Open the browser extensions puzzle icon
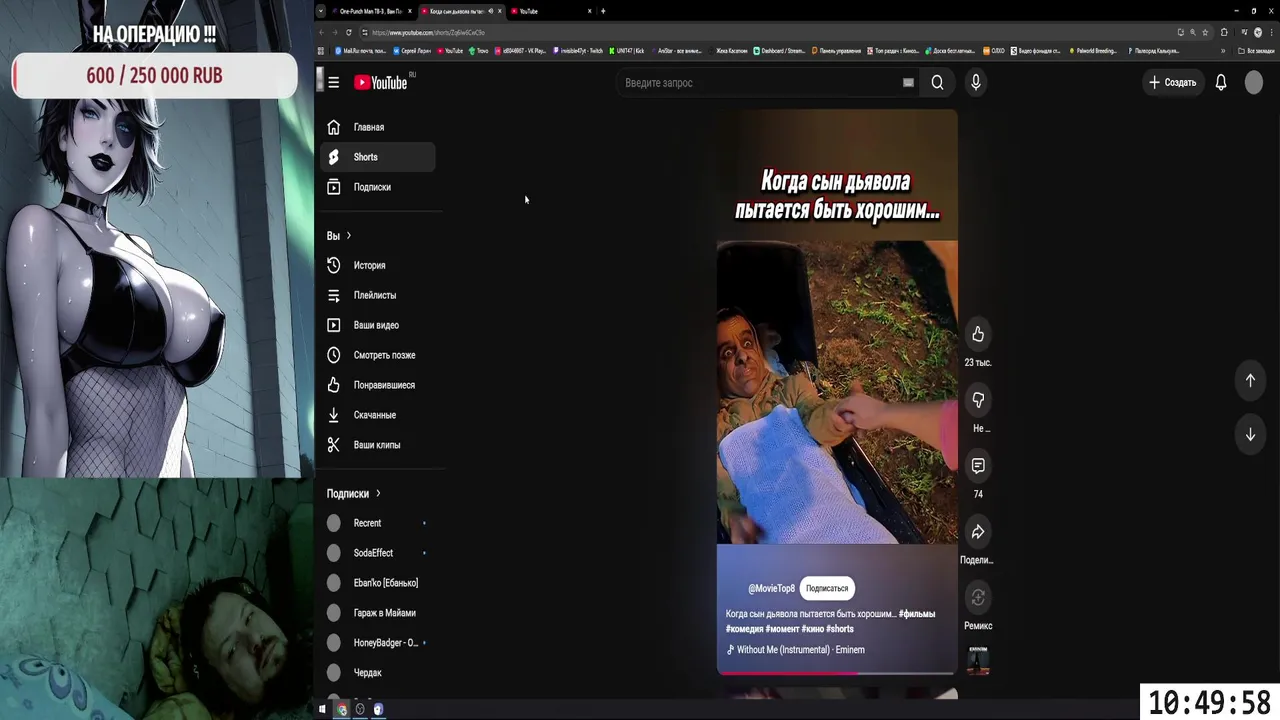The height and width of the screenshot is (720, 1280). tap(1224, 32)
